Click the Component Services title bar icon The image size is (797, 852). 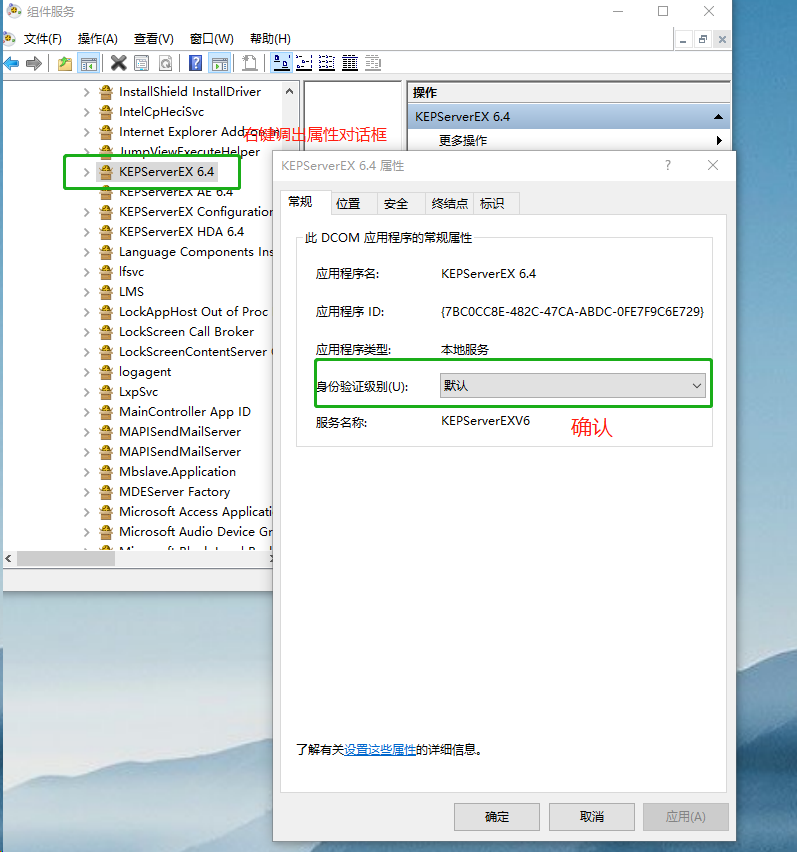[14, 10]
